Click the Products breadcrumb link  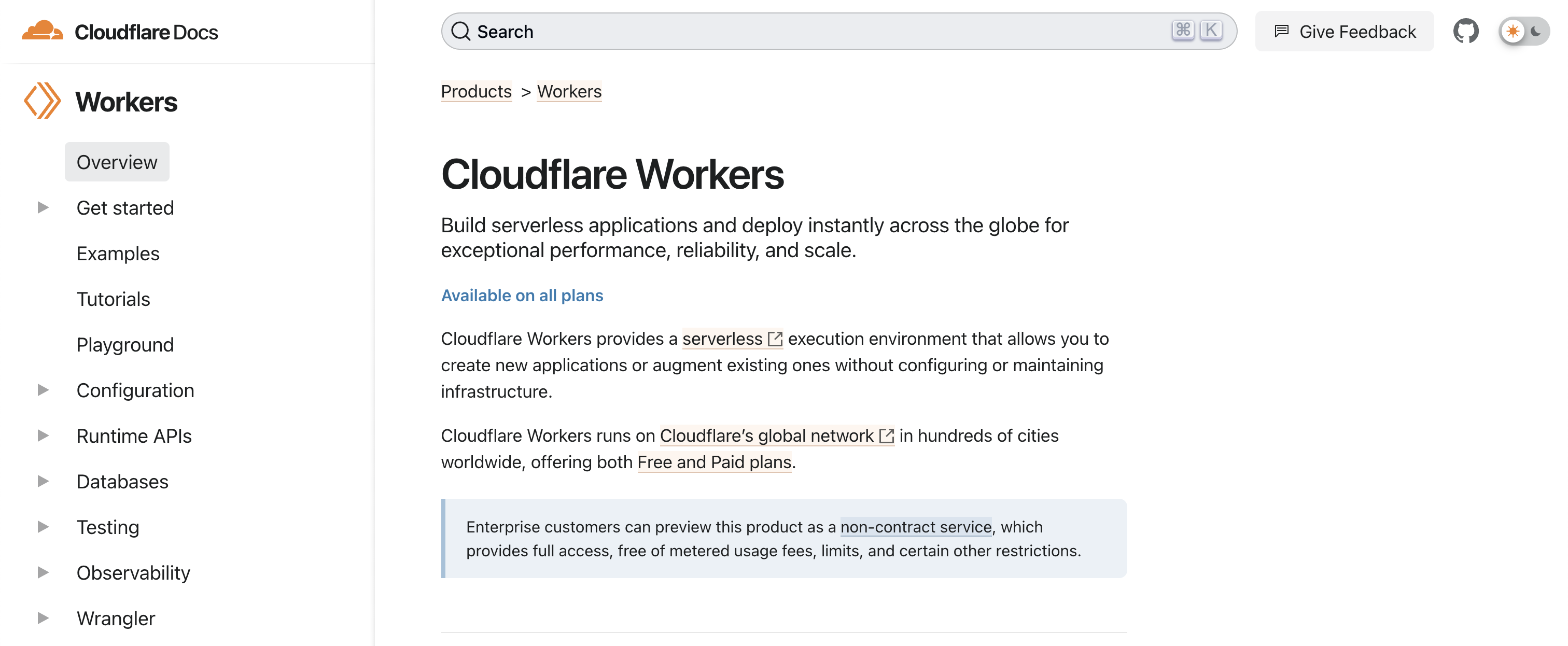[x=476, y=91]
